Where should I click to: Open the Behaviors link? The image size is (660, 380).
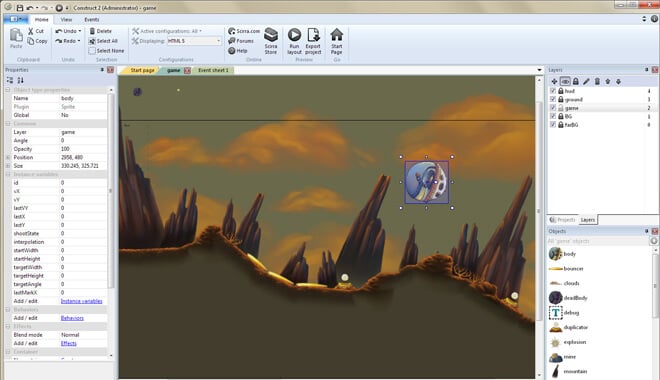coord(72,318)
